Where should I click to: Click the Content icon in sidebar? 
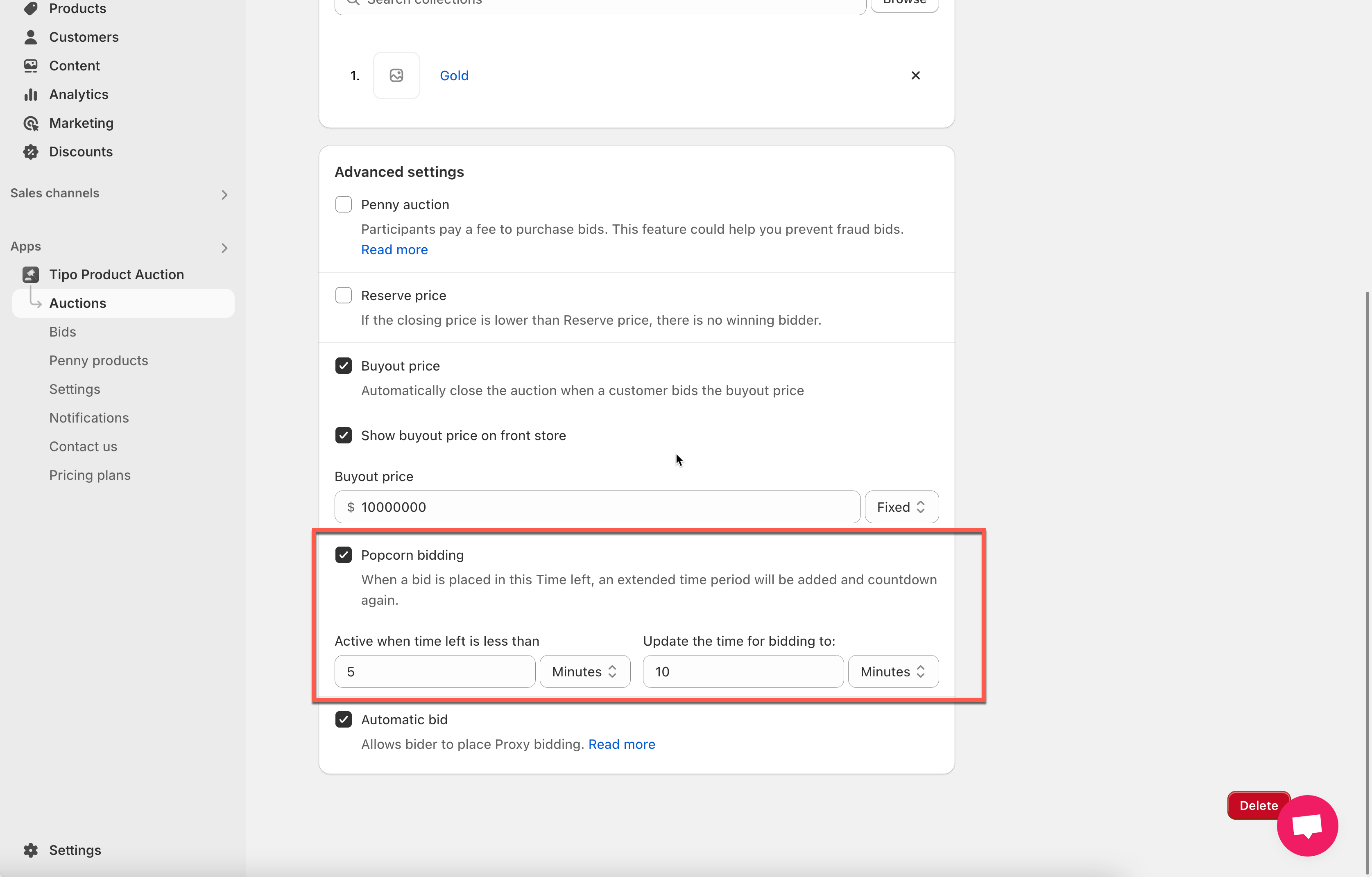tap(31, 66)
